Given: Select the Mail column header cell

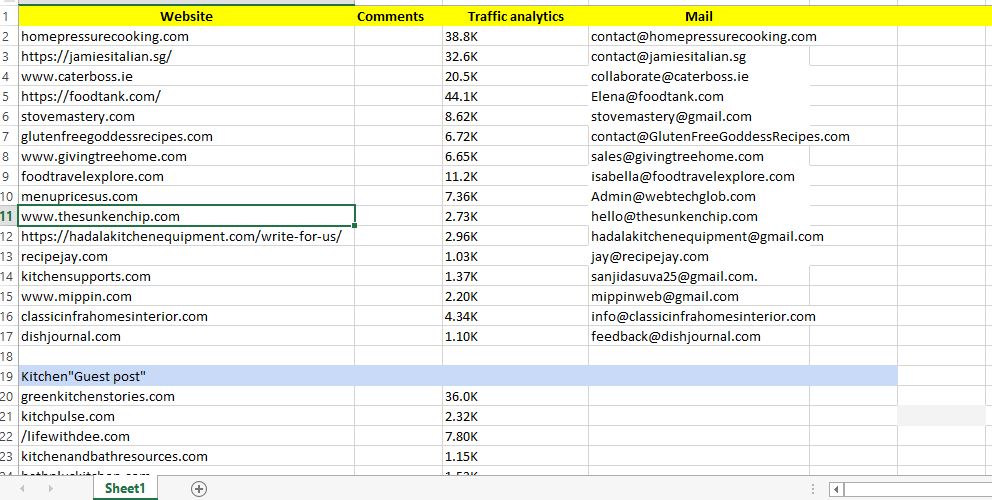Looking at the screenshot, I should pyautogui.click(x=698, y=16).
